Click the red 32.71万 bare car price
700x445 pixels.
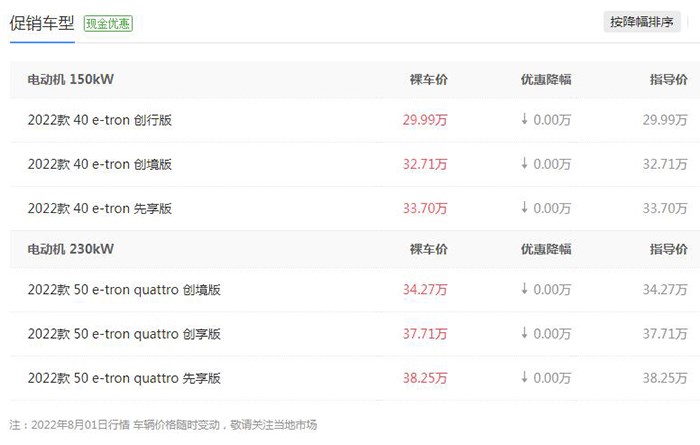(425, 164)
